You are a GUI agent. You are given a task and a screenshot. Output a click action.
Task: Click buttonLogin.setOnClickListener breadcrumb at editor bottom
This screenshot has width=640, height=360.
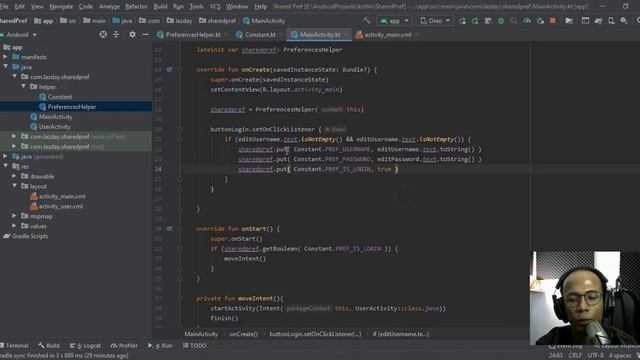315,334
